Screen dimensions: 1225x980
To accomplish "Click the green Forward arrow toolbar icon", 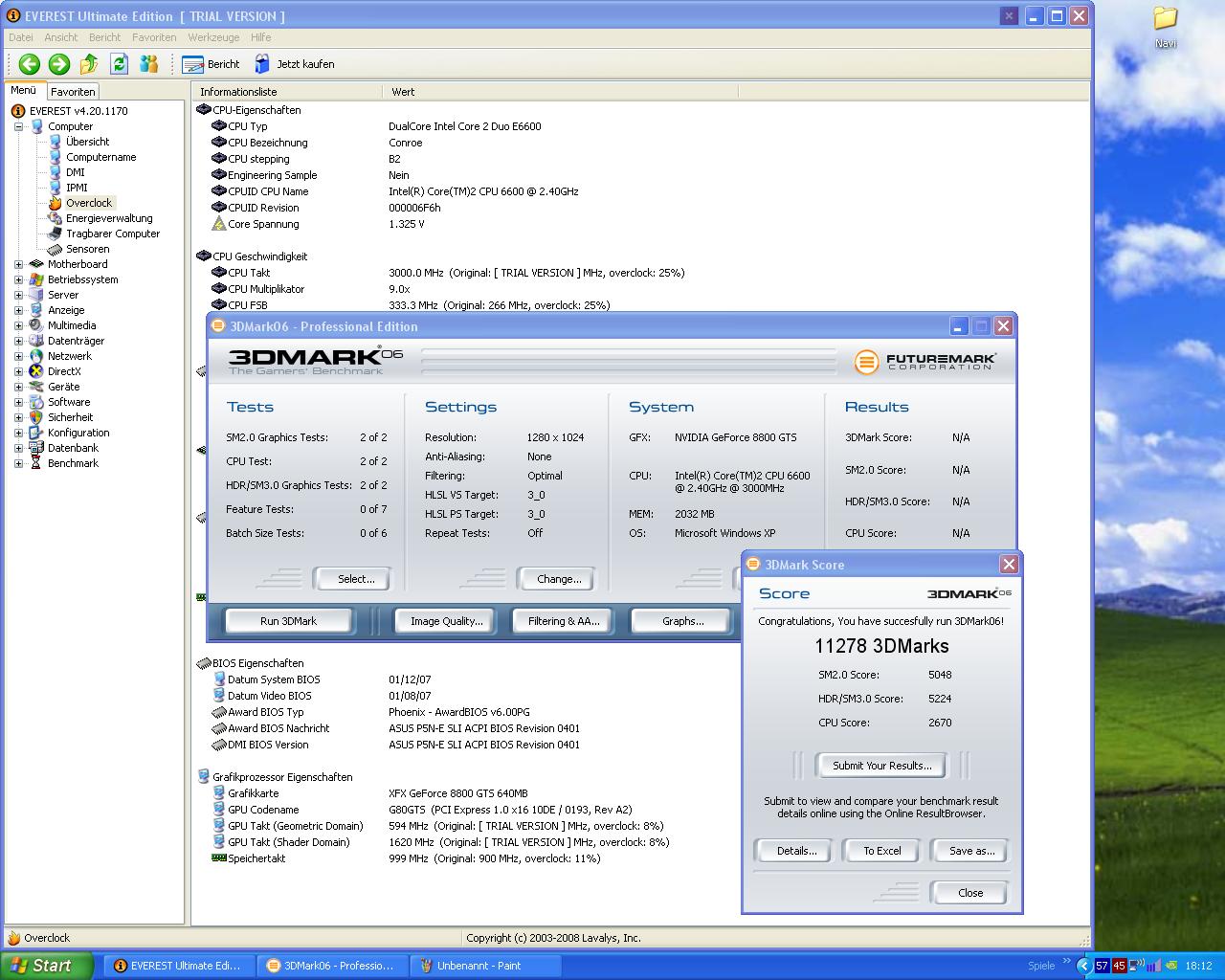I will pyautogui.click(x=59, y=64).
